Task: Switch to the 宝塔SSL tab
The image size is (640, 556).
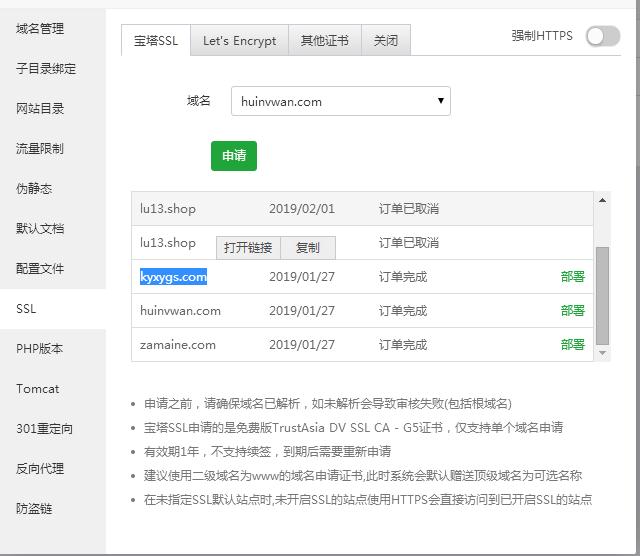Action: tap(156, 40)
